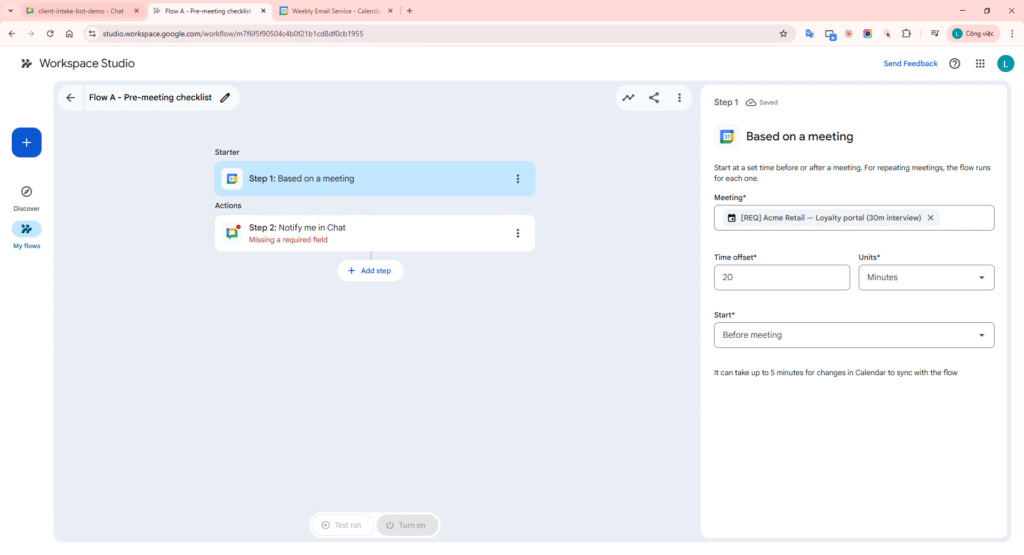The height and width of the screenshot is (555, 1024).
Task: Expand the Units dropdown showing Minutes
Action: pos(925,277)
